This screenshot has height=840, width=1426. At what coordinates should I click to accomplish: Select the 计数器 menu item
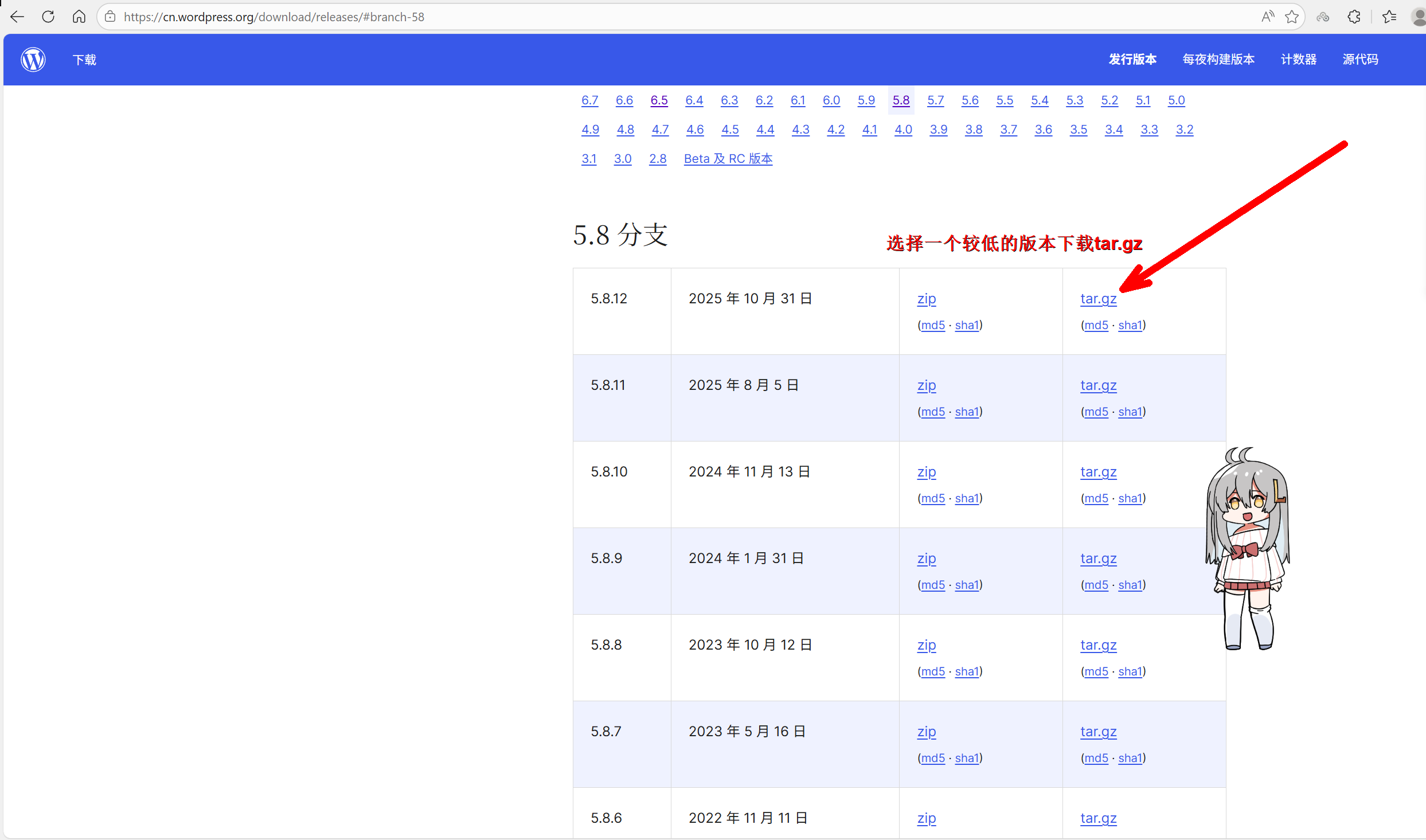[1298, 60]
